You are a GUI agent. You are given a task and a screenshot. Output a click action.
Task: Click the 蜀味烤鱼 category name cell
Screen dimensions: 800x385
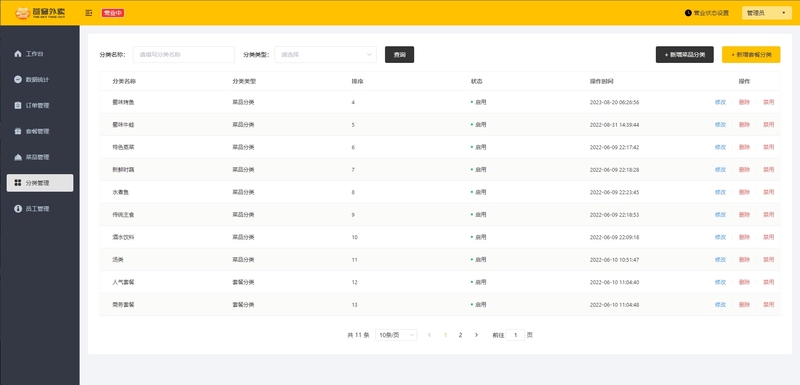[123, 102]
